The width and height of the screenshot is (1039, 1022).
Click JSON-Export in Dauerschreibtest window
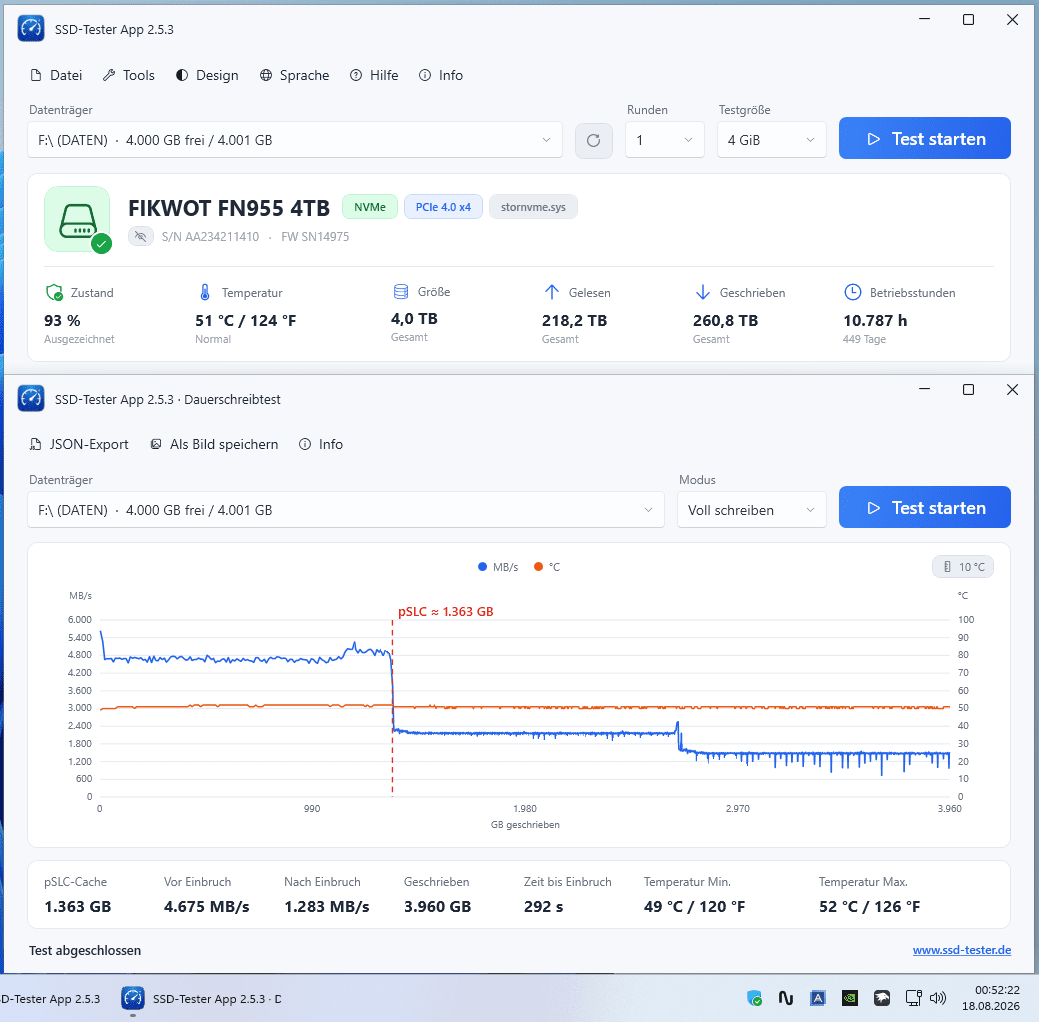pos(80,445)
